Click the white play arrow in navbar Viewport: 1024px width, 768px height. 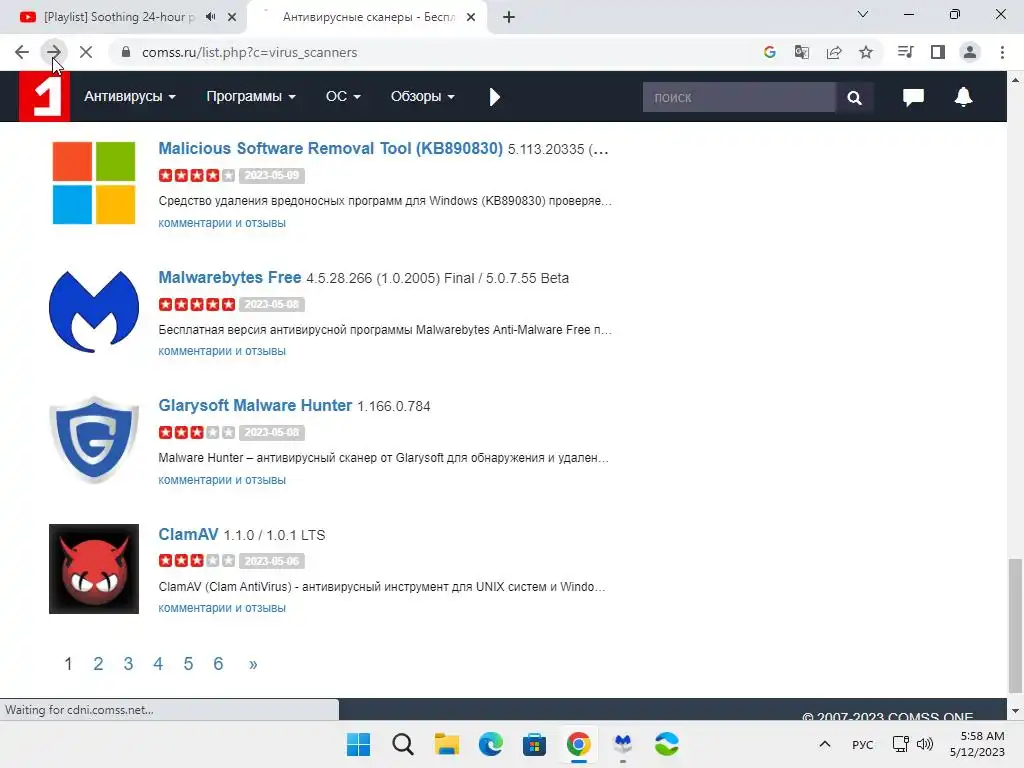click(494, 97)
